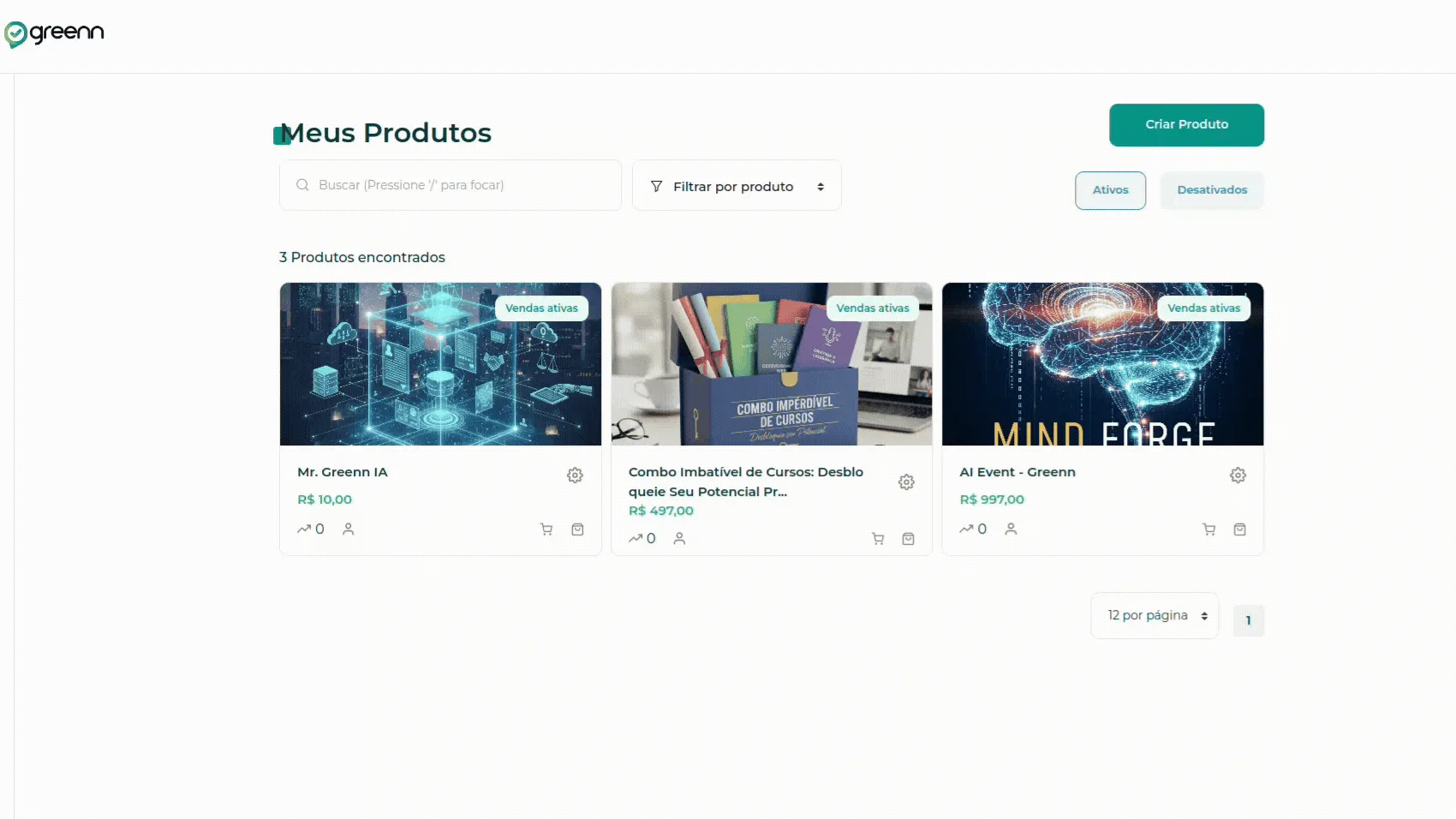
Task: Open the Filtrar por produto dropdown
Action: (x=737, y=185)
